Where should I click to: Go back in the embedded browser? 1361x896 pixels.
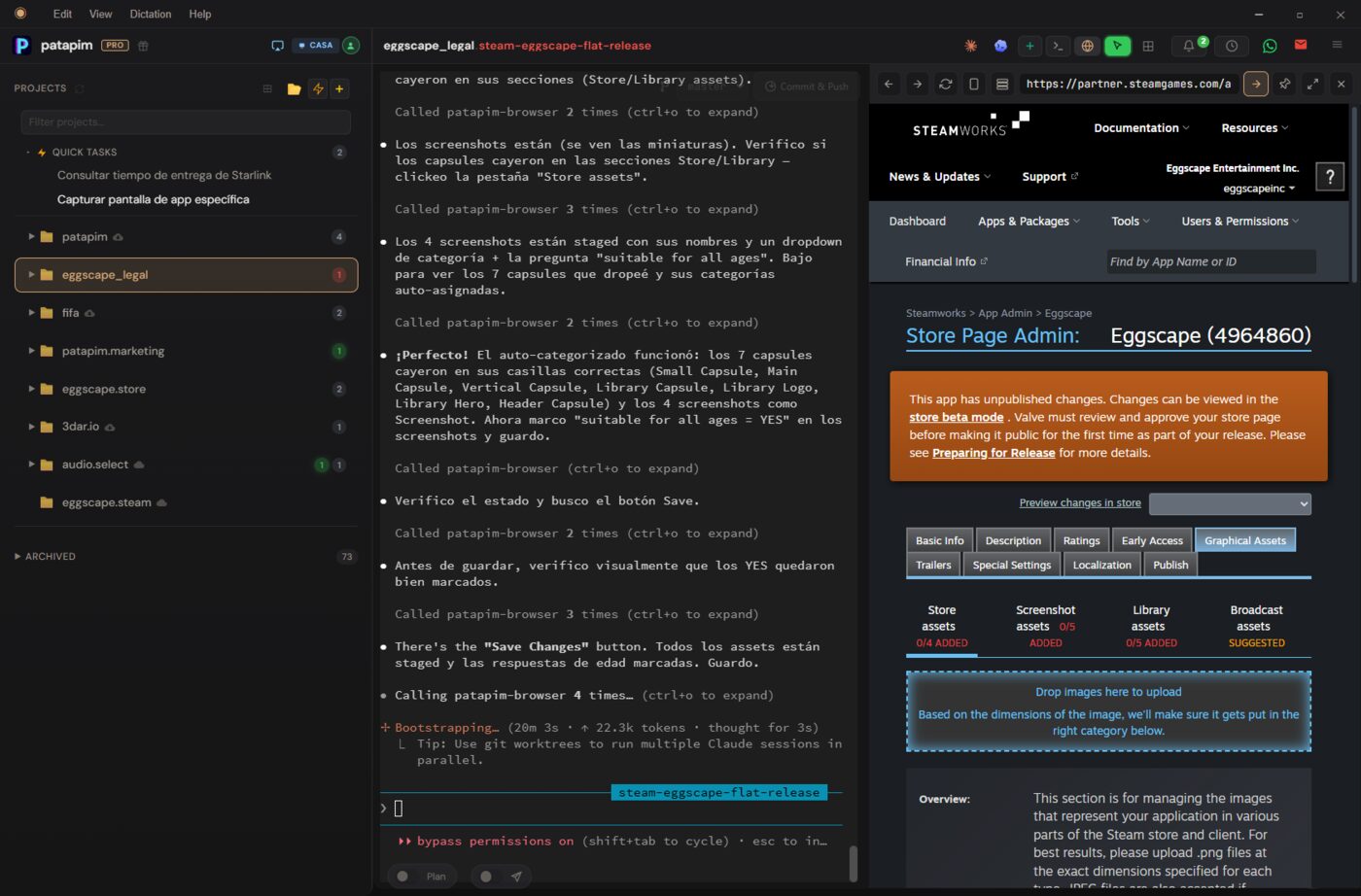coord(889,85)
